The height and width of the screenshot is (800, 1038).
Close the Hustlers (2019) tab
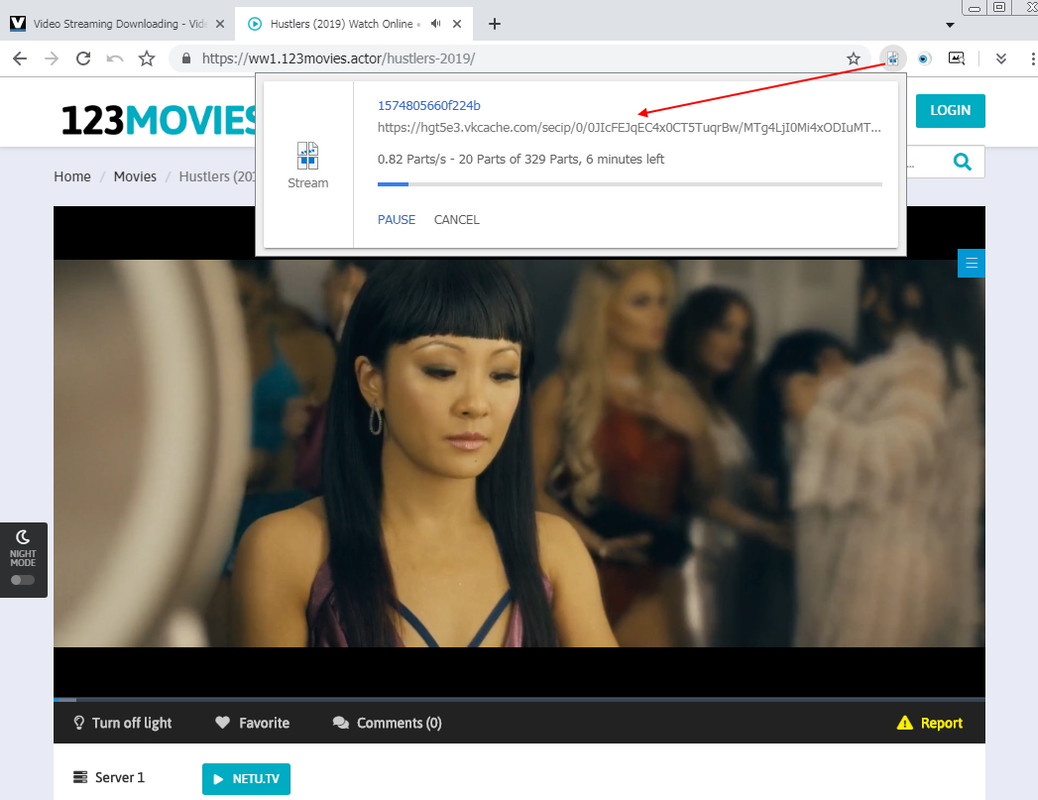[457, 24]
